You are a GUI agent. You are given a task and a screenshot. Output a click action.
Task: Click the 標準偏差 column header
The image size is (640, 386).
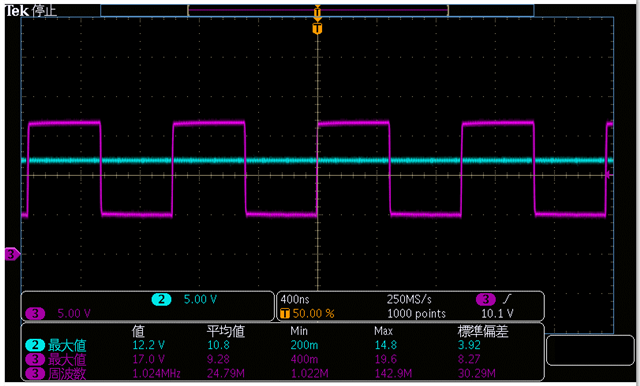click(x=483, y=331)
